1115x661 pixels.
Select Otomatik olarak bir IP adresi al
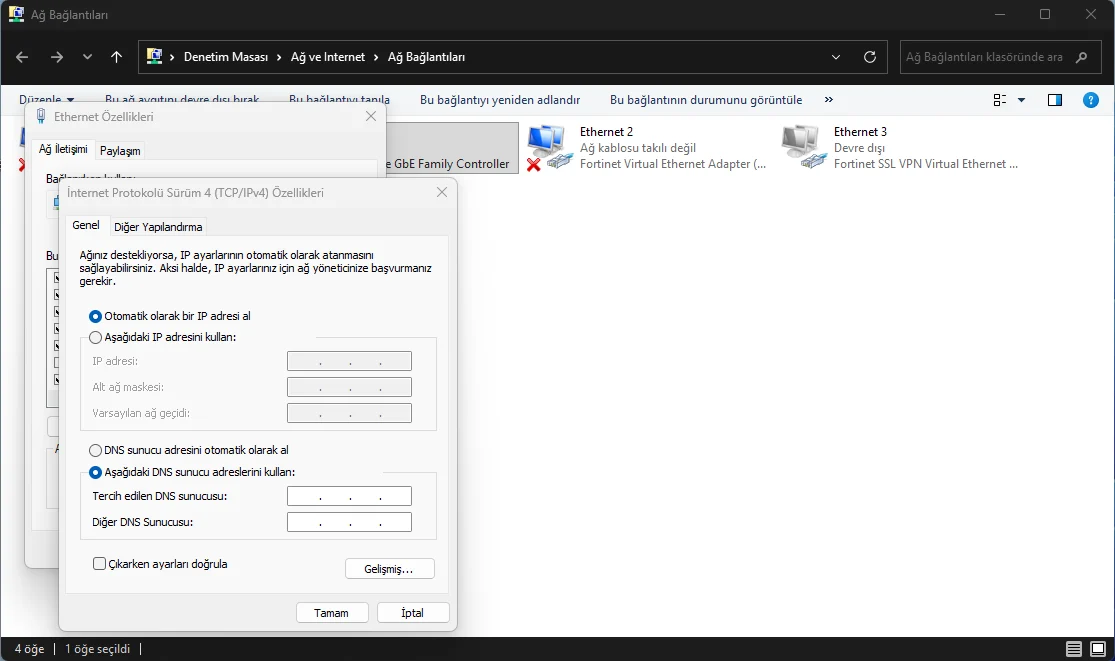(169, 316)
